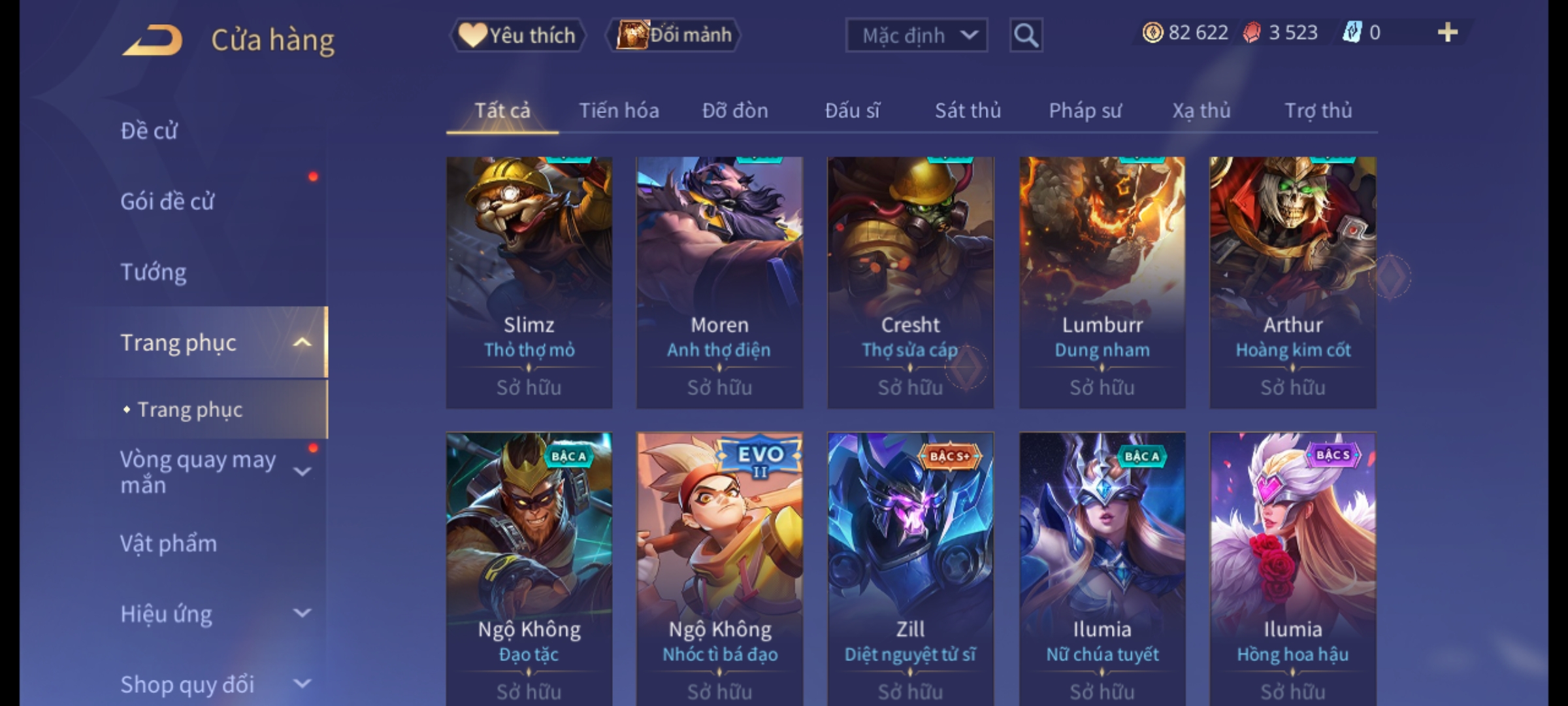Expand Vòng quay may mắn section

[302, 471]
